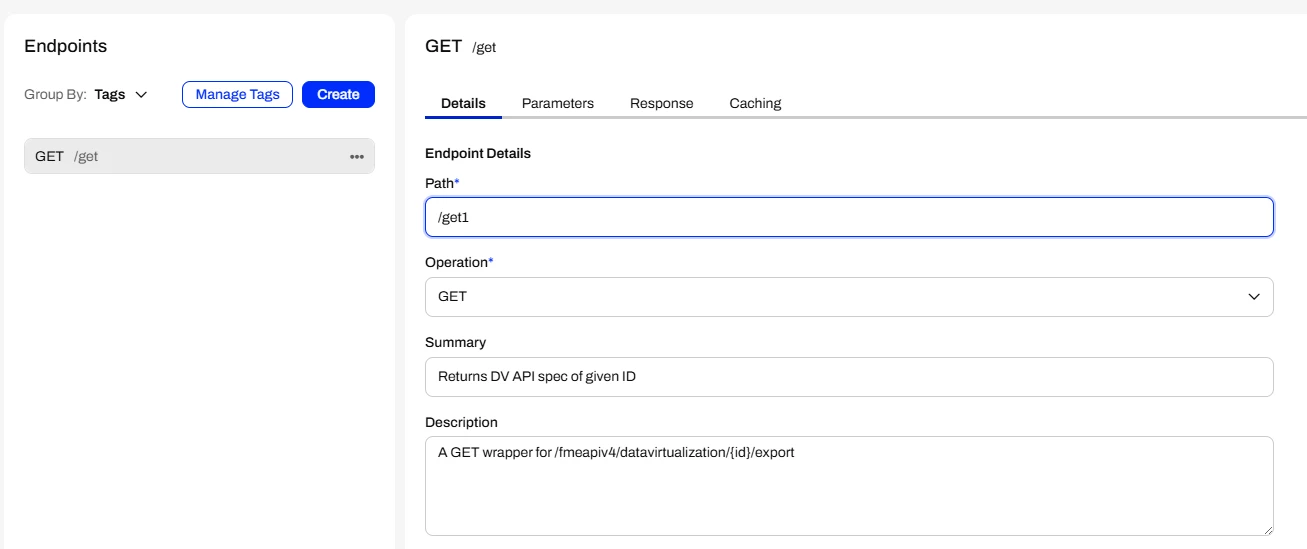Click into the Summary text field
Screen dimensions: 1307x549
(848, 377)
